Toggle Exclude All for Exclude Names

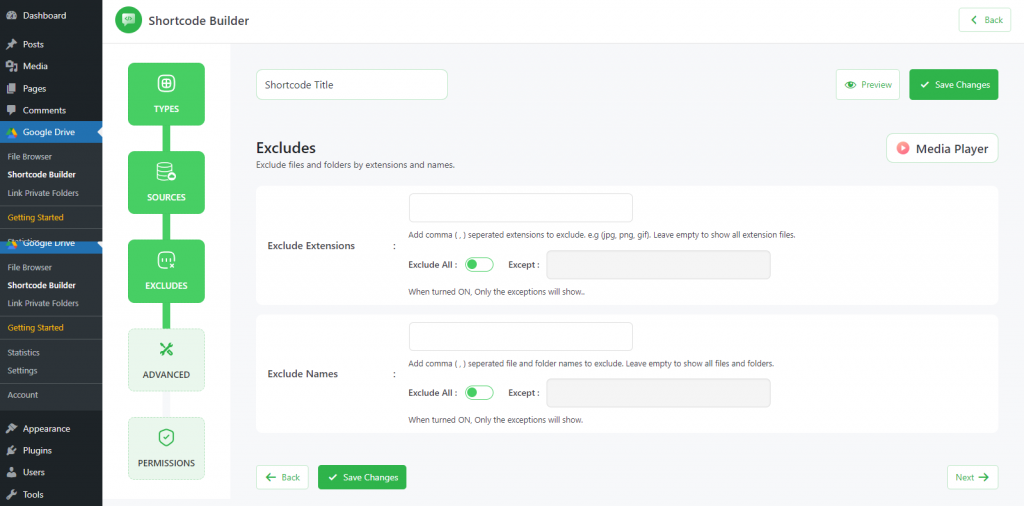point(479,392)
